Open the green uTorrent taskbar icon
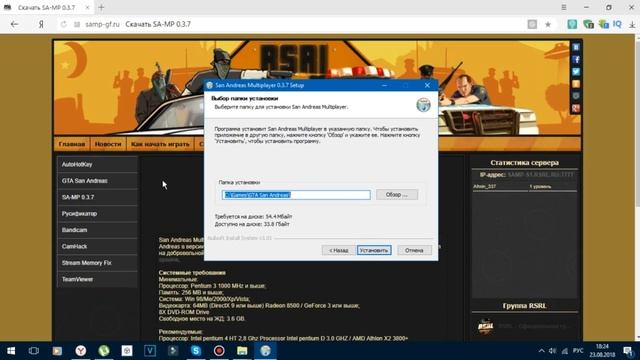Screen dimensions: 640x360 click(x=104, y=351)
